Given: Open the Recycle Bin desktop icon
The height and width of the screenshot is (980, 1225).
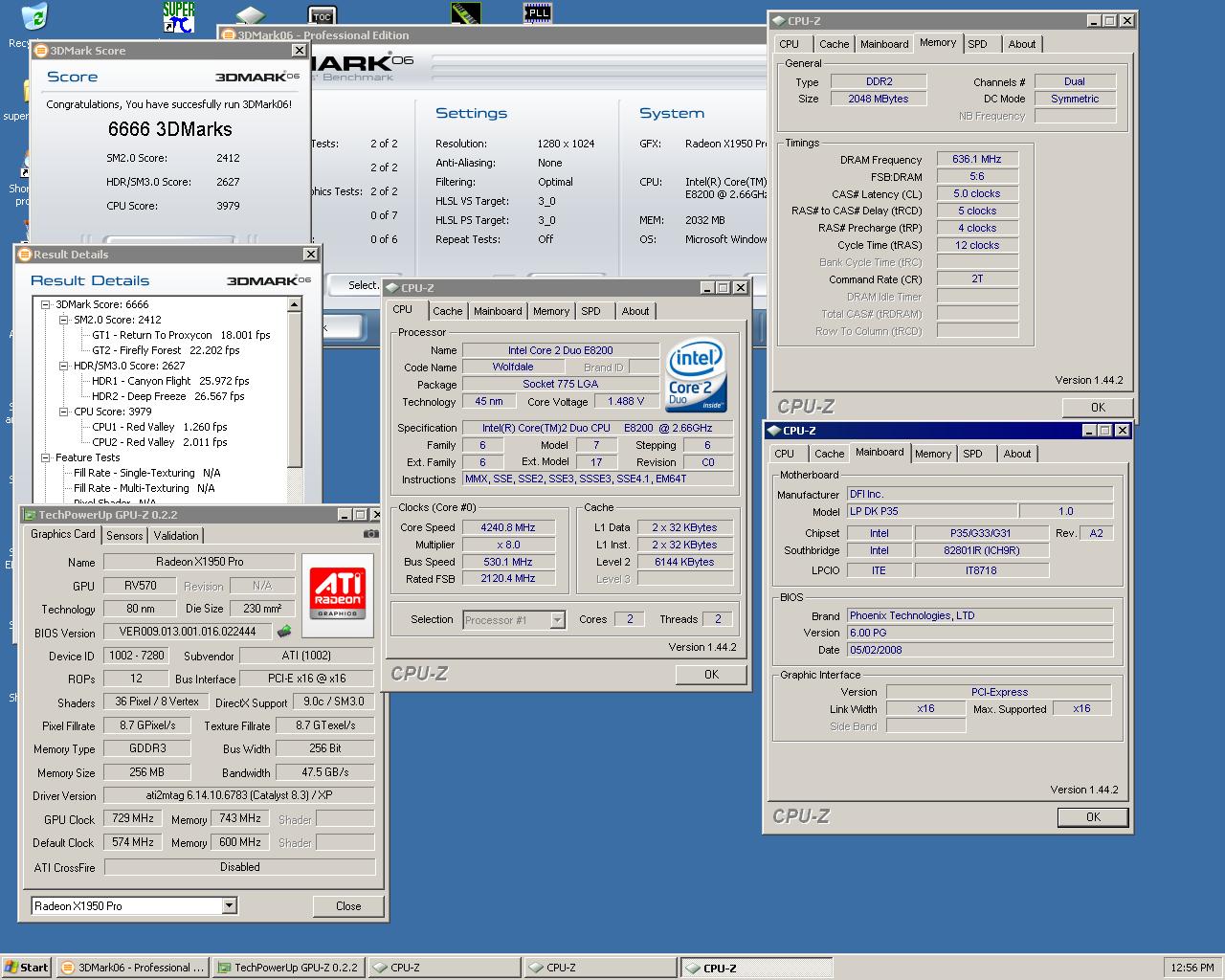Looking at the screenshot, I should click(34, 16).
